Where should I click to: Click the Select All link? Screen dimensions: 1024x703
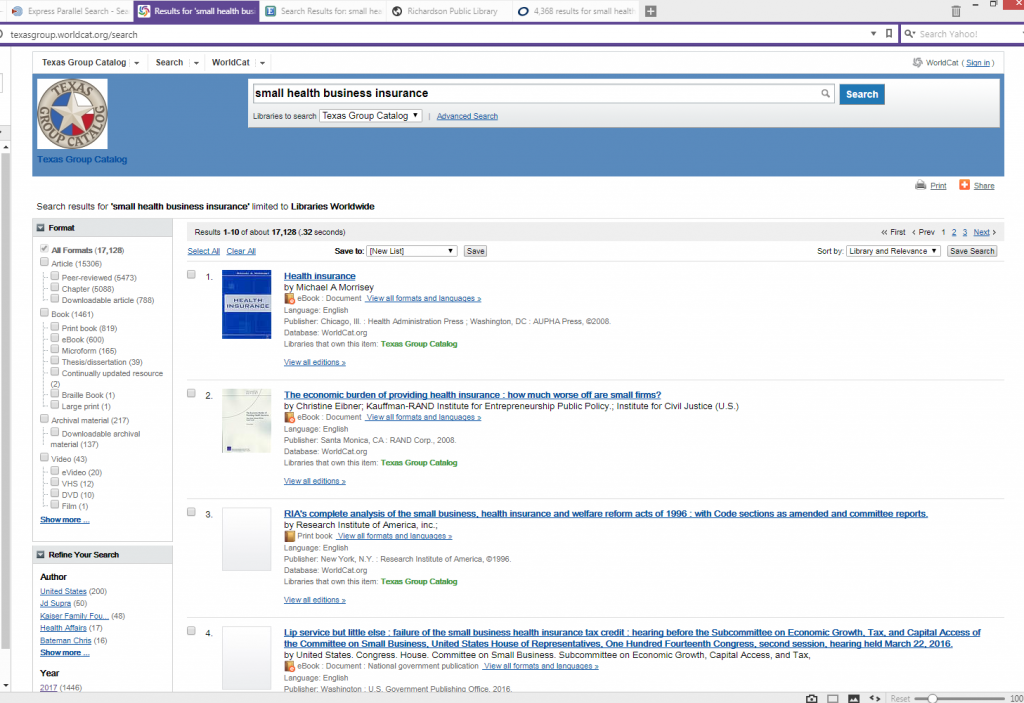[x=203, y=252]
